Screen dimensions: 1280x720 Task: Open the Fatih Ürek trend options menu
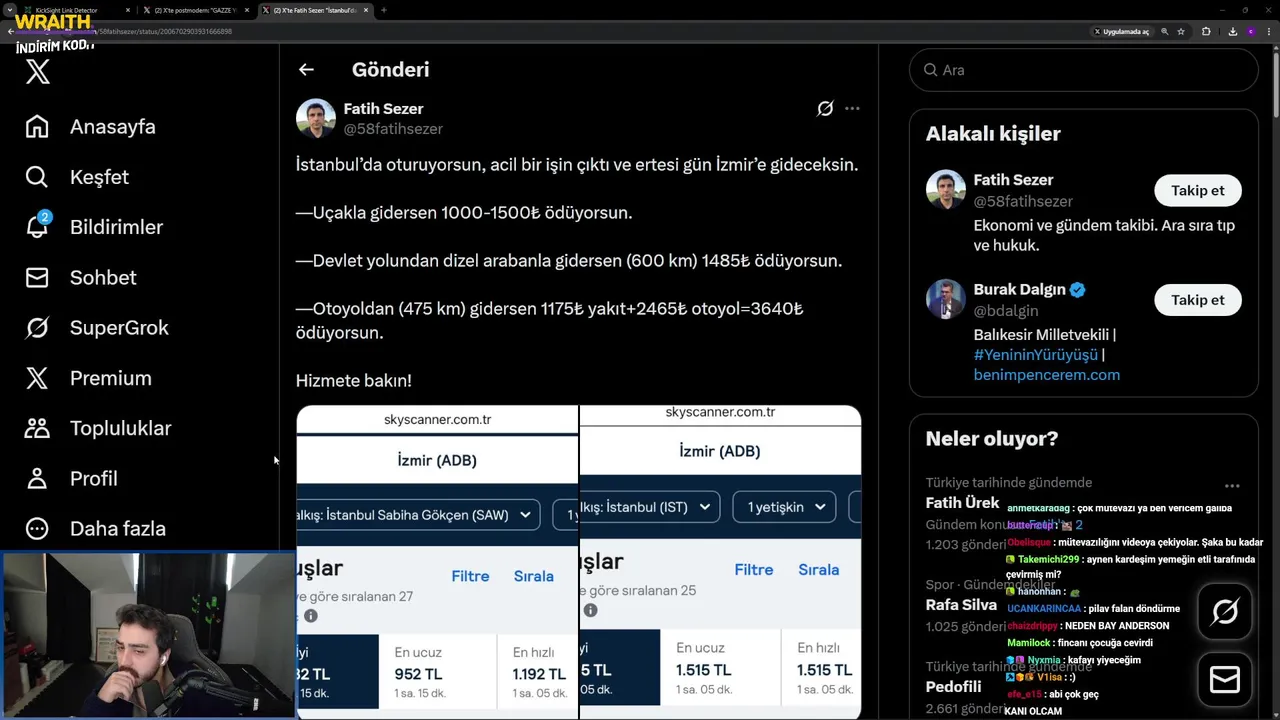pos(1232,486)
